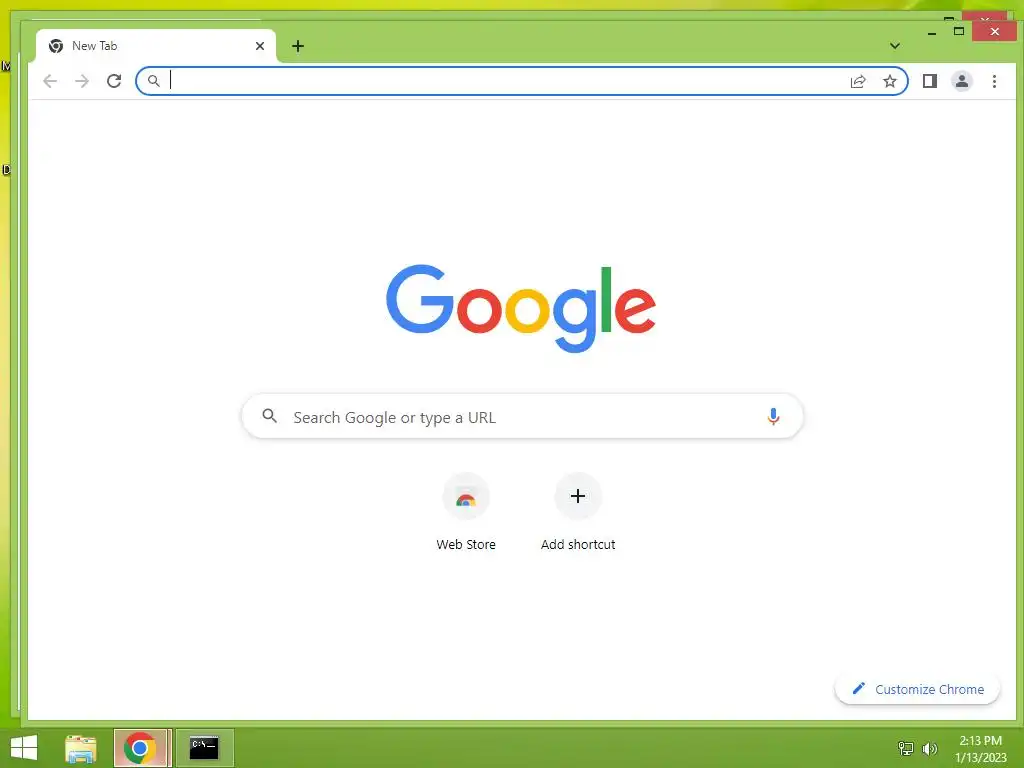
Task: Open the Chrome side panel
Action: (929, 81)
